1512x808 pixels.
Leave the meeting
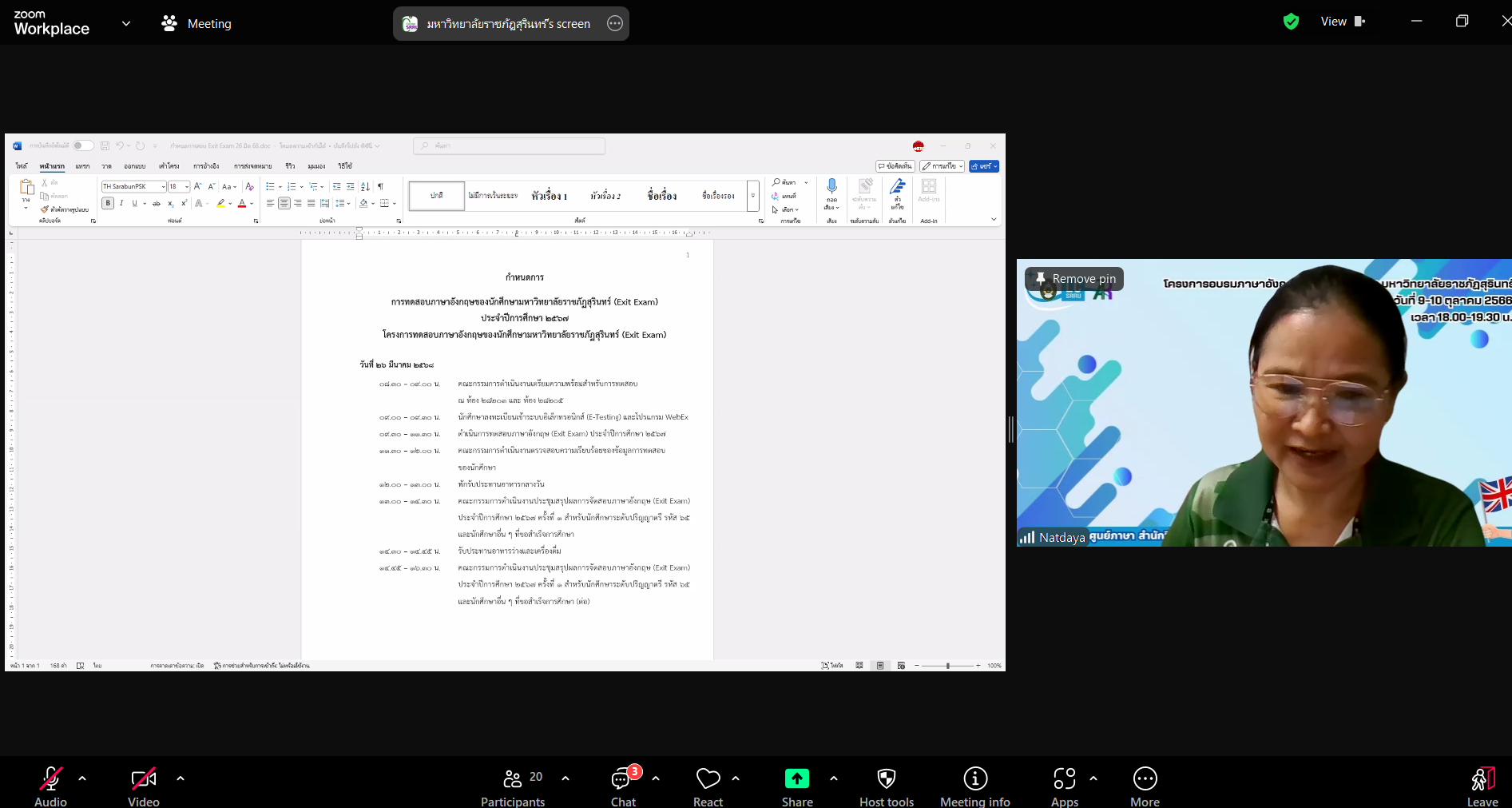1482,787
